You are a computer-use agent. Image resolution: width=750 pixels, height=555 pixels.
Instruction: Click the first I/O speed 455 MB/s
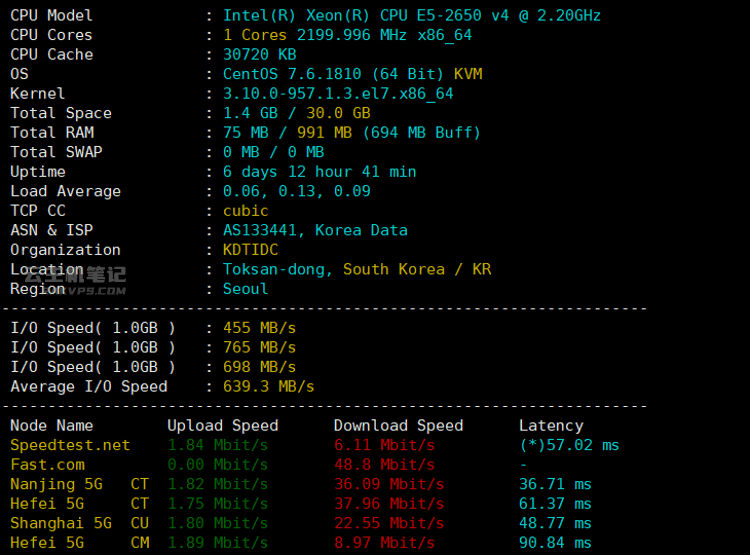260,328
